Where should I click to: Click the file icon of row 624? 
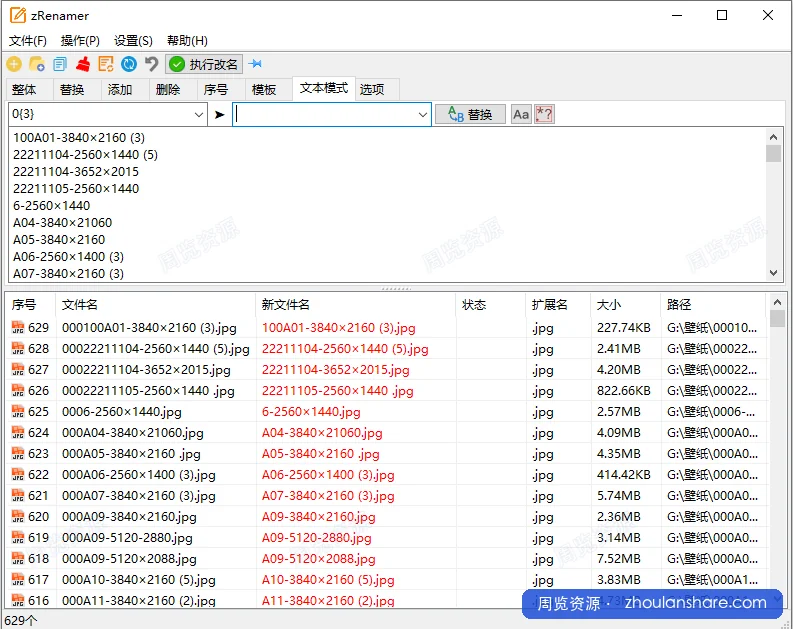(18, 433)
